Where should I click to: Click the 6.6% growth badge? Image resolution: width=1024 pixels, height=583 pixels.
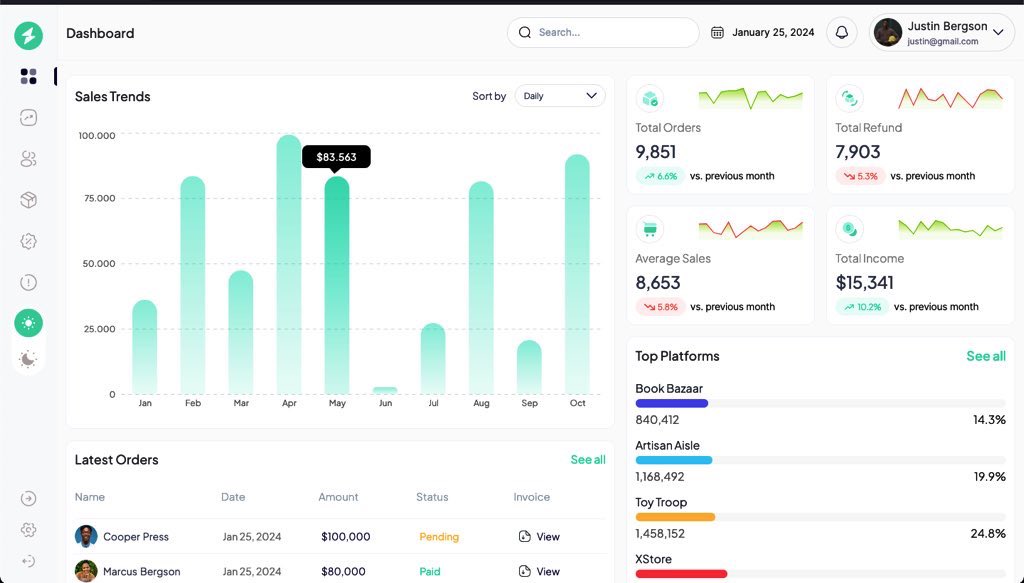point(660,176)
